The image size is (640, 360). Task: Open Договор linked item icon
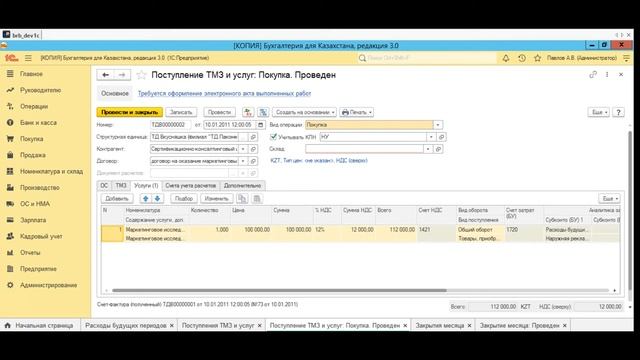click(253, 161)
